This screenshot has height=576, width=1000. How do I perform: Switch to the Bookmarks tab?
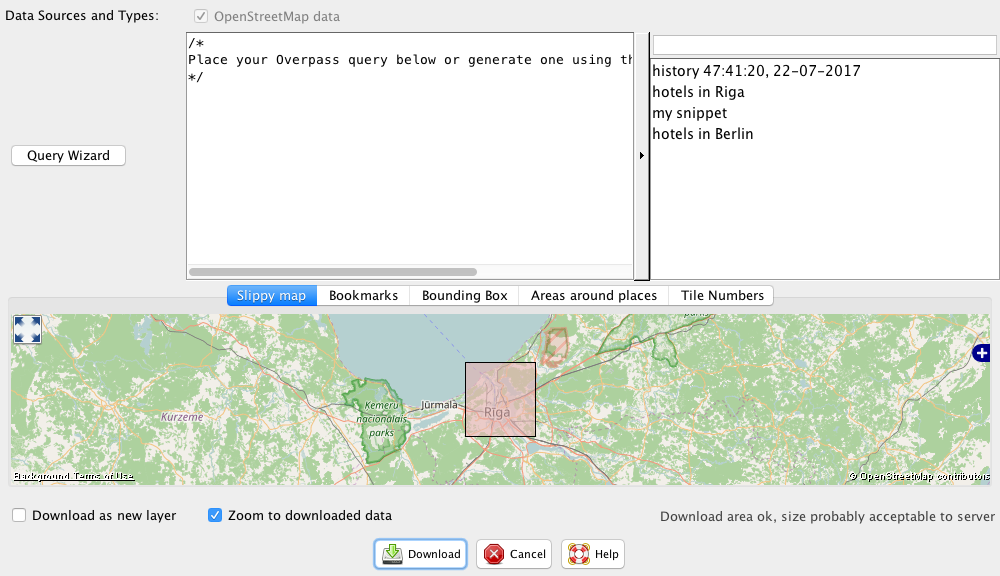tap(363, 295)
